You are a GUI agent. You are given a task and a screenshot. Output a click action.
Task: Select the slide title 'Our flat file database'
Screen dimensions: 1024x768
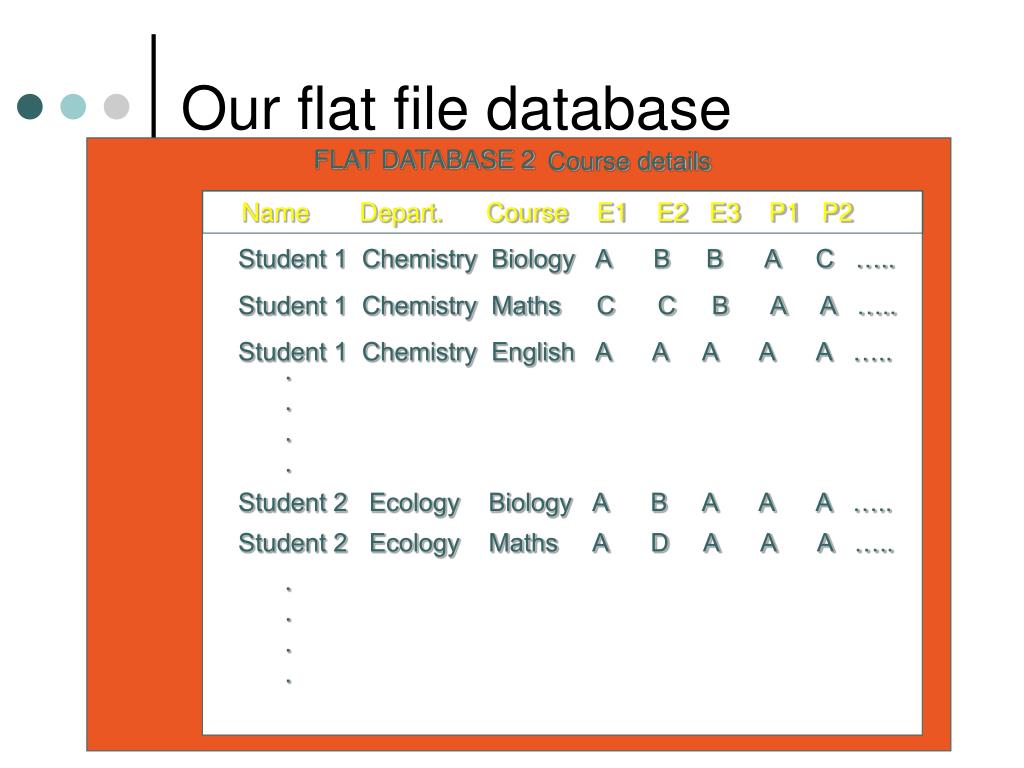coord(455,108)
